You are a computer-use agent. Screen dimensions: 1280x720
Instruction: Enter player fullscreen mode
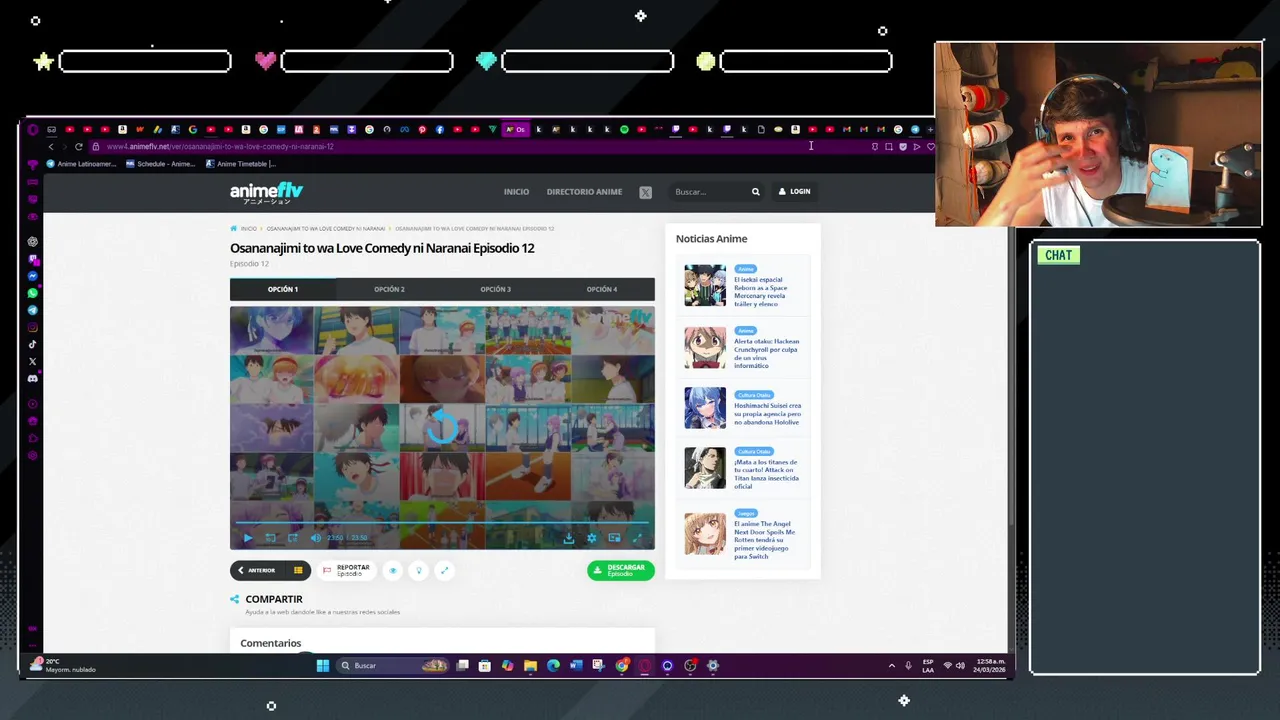click(637, 538)
